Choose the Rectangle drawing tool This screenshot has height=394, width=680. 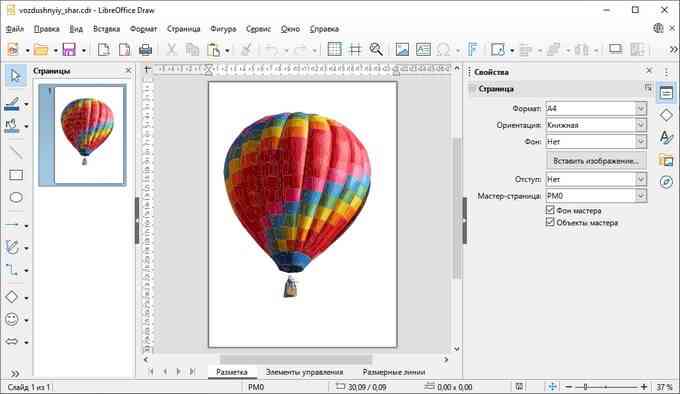tap(16, 175)
